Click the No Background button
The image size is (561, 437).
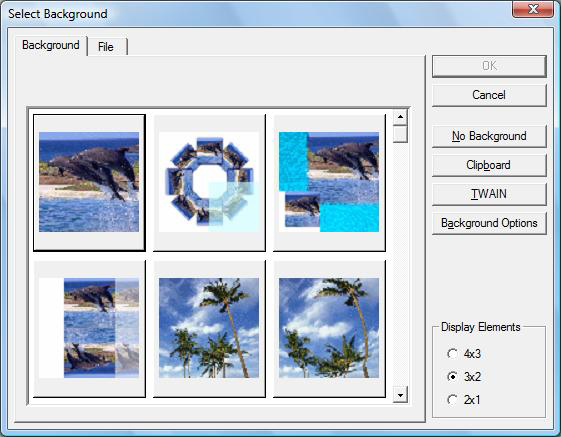[489, 136]
